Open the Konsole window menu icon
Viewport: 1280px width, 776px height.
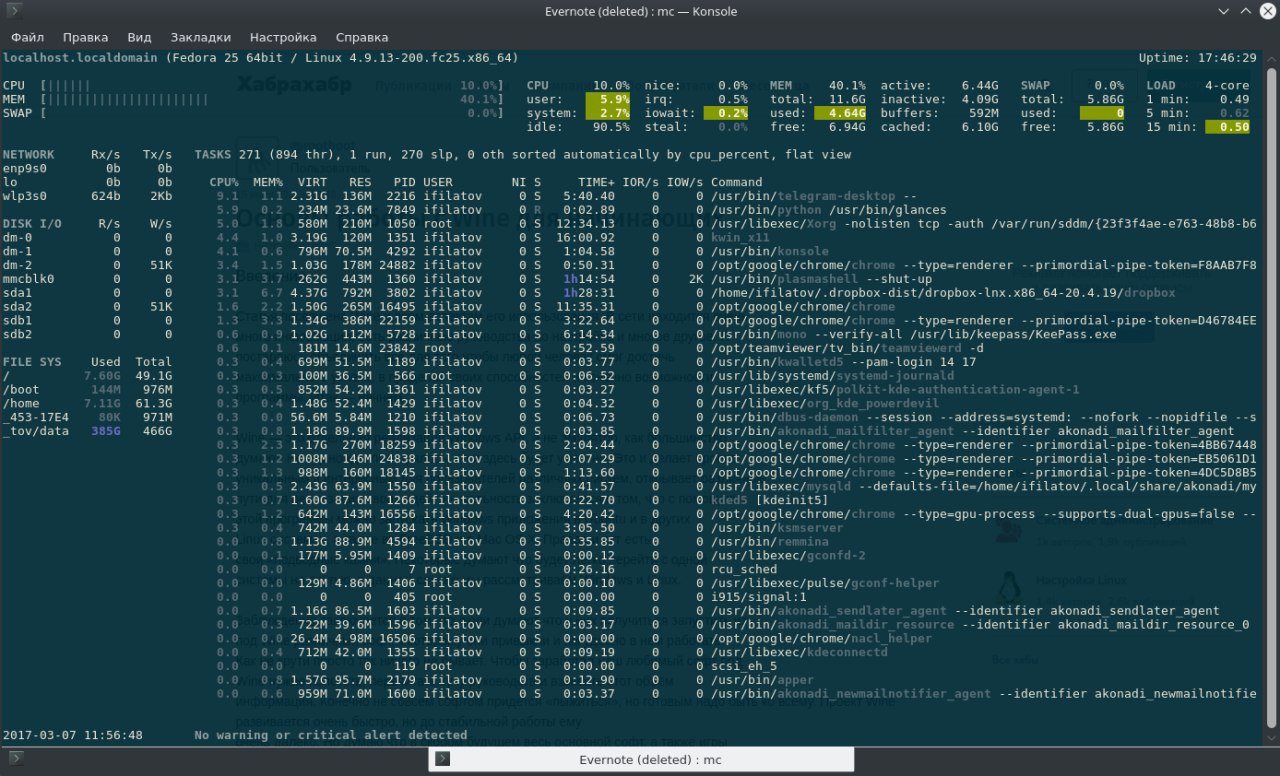tap(14, 11)
